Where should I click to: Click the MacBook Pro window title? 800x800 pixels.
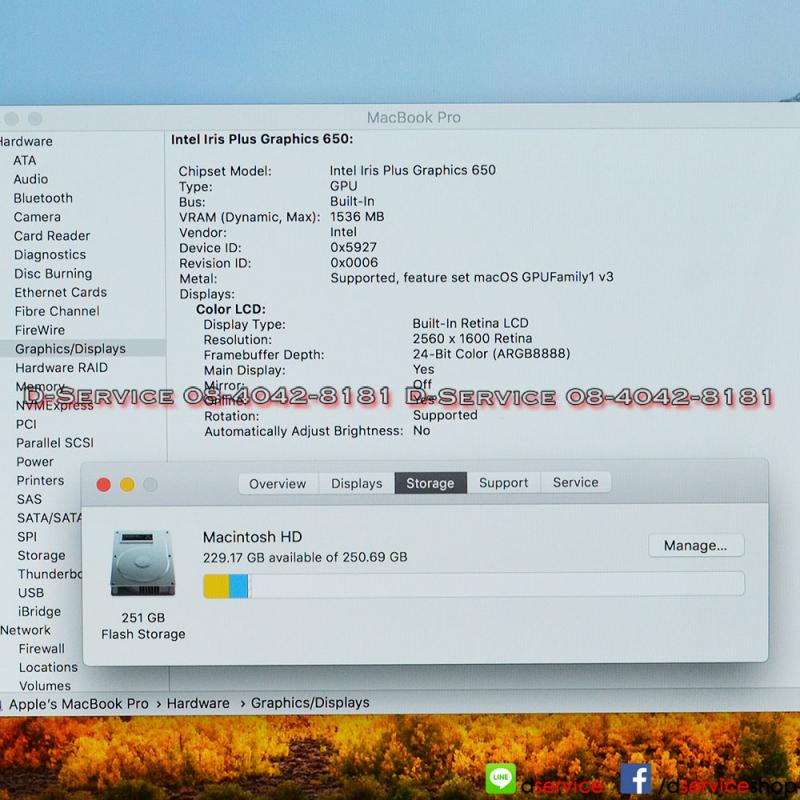[414, 118]
